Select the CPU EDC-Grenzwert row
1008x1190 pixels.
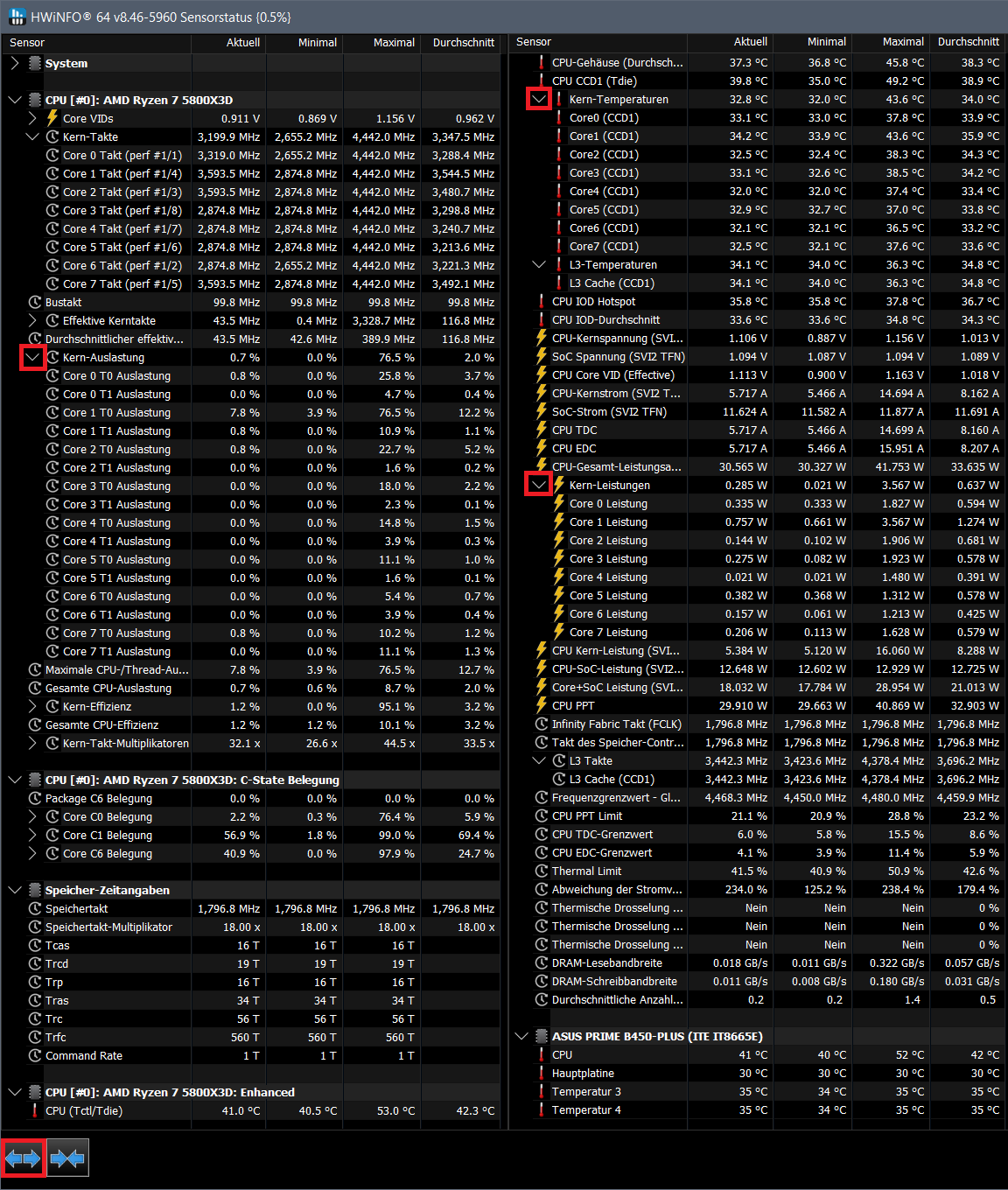[757, 852]
